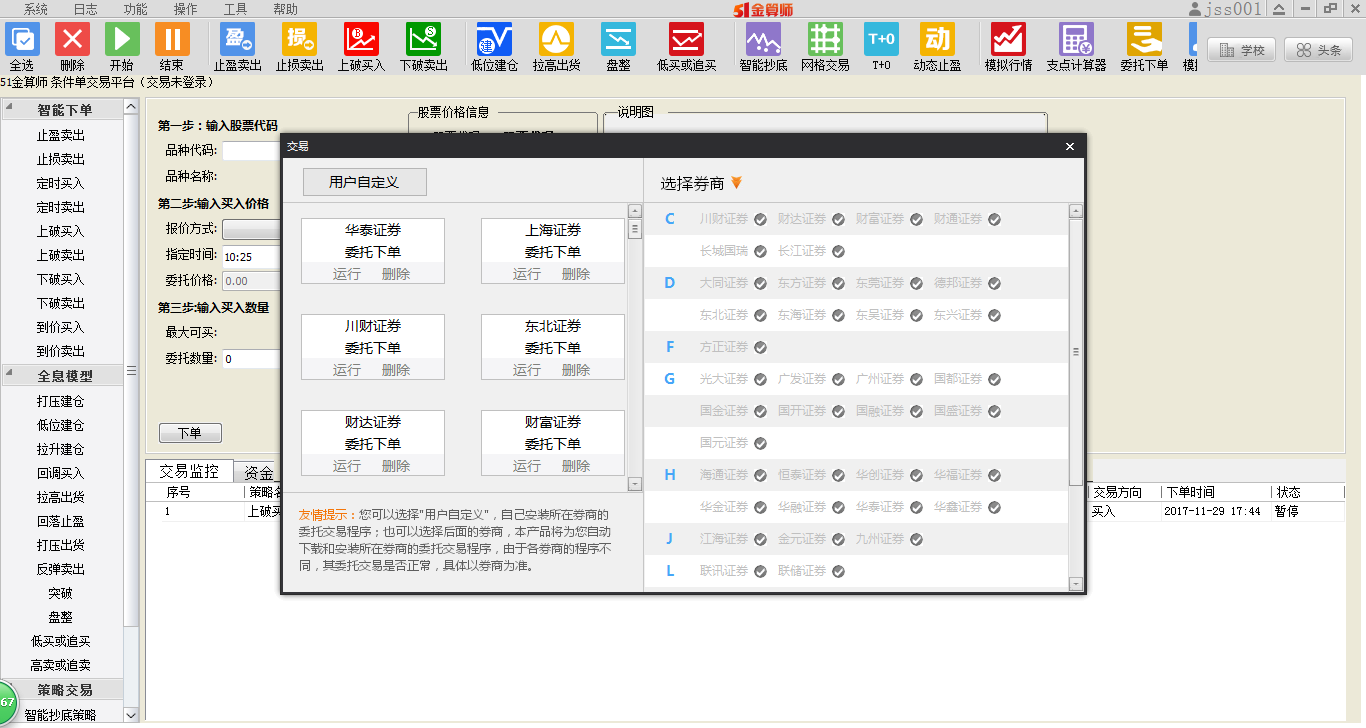Toggle the check mark beside 国元证券
1366x728 pixels.
(x=760, y=443)
